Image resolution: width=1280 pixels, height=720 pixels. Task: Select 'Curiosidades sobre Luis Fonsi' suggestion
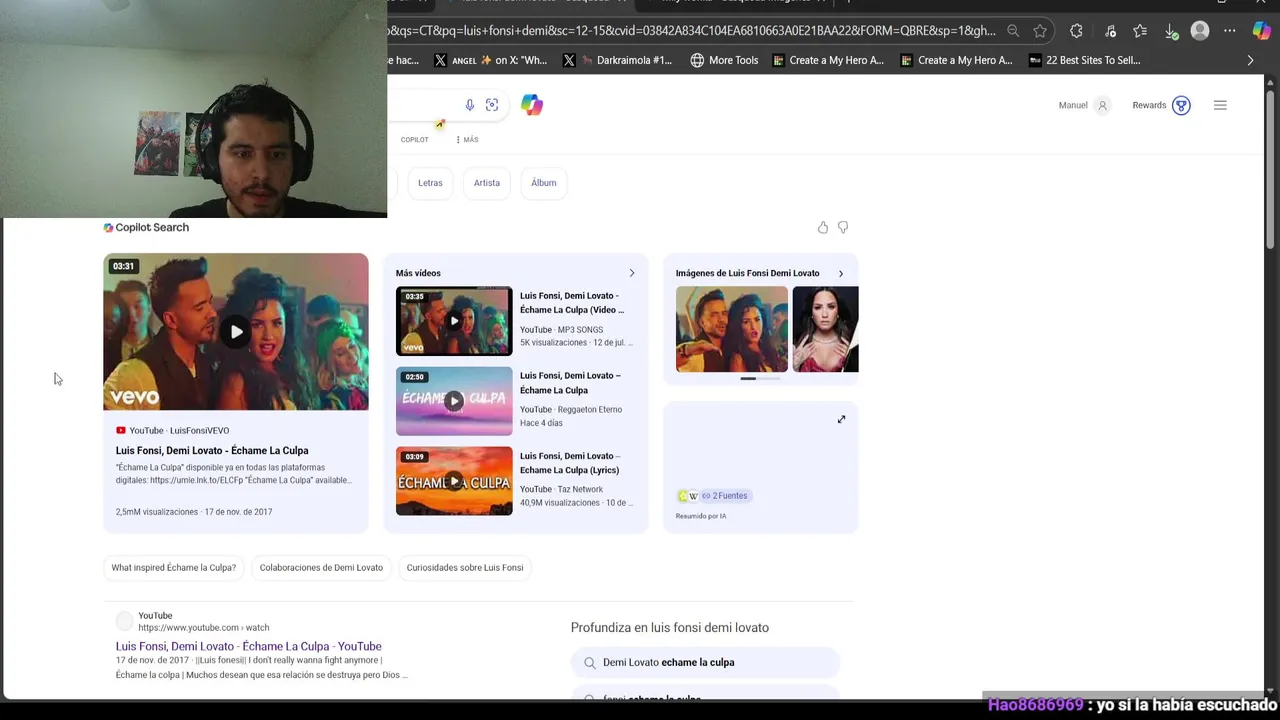pyautogui.click(x=465, y=568)
